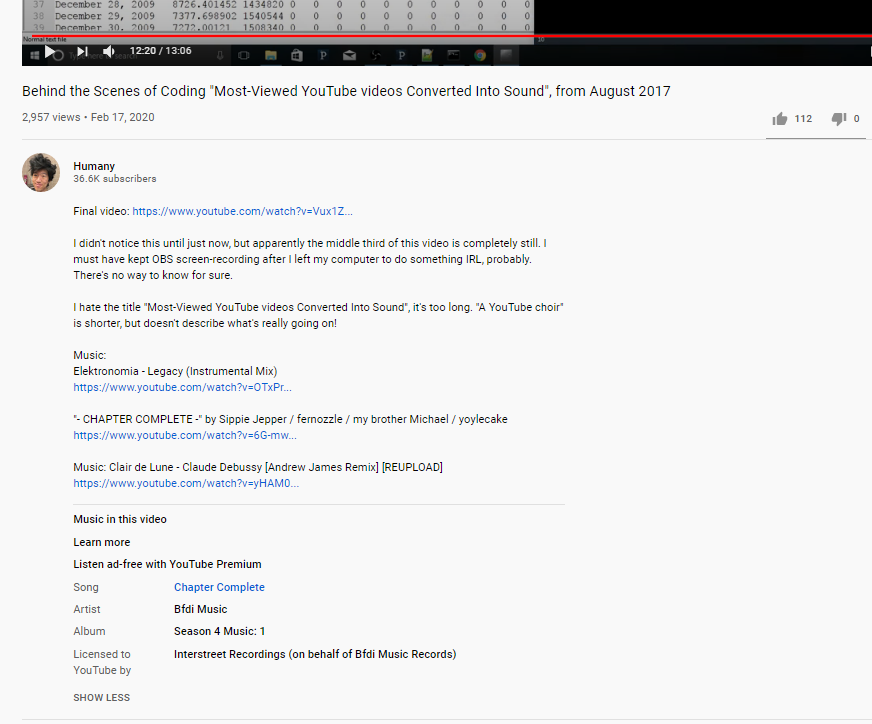Open the Final video link watch?v=Vux1Z
872x724 pixels.
pyautogui.click(x=242, y=211)
